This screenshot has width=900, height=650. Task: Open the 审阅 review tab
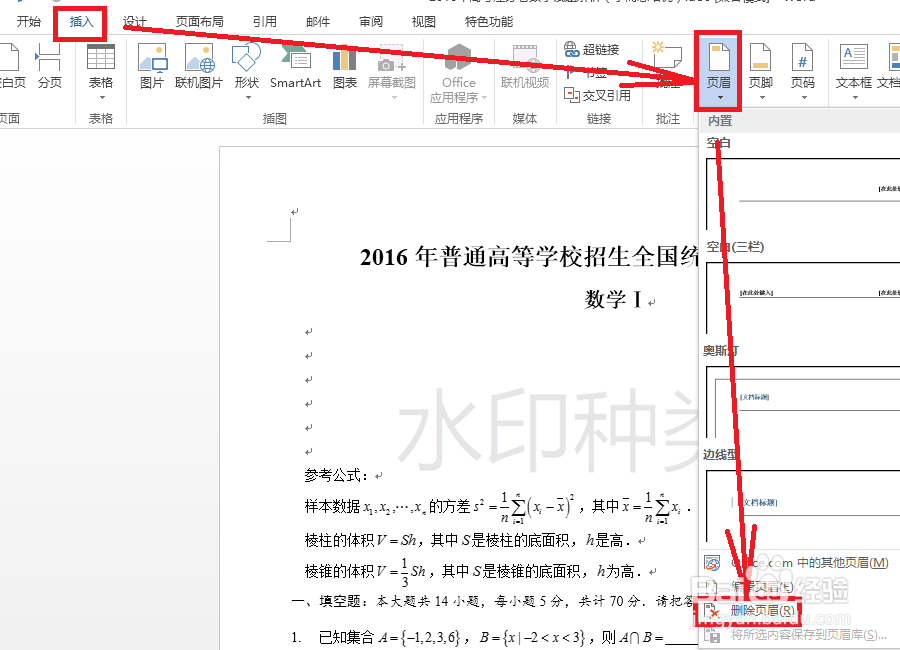pyautogui.click(x=371, y=20)
